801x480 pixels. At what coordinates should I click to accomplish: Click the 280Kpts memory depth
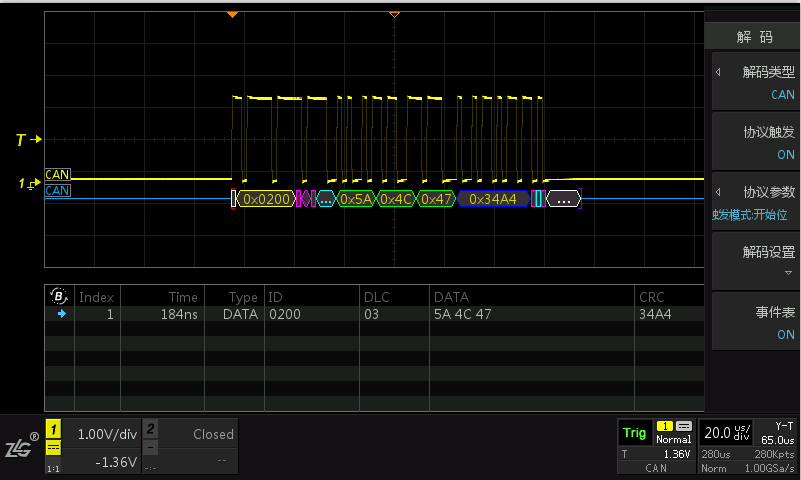[x=774, y=454]
